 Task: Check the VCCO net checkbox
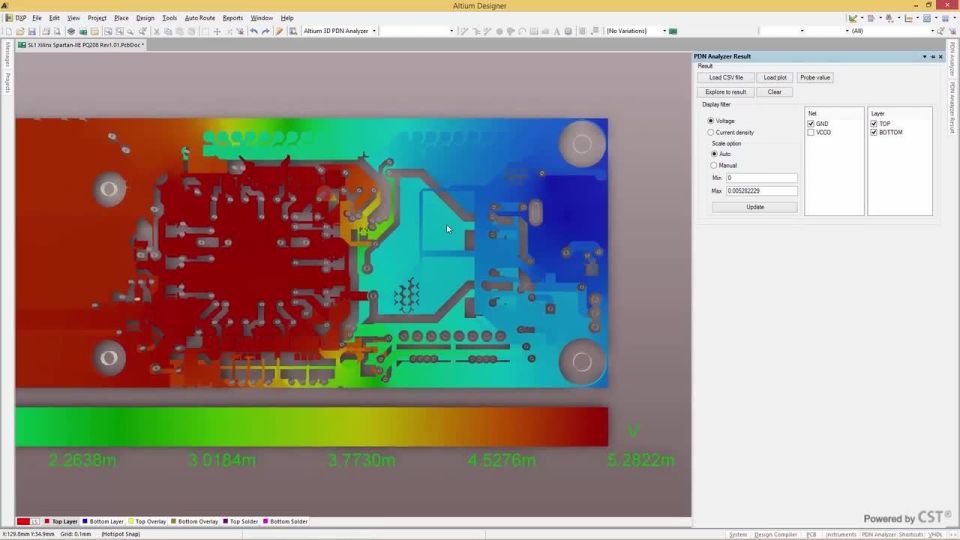(811, 132)
